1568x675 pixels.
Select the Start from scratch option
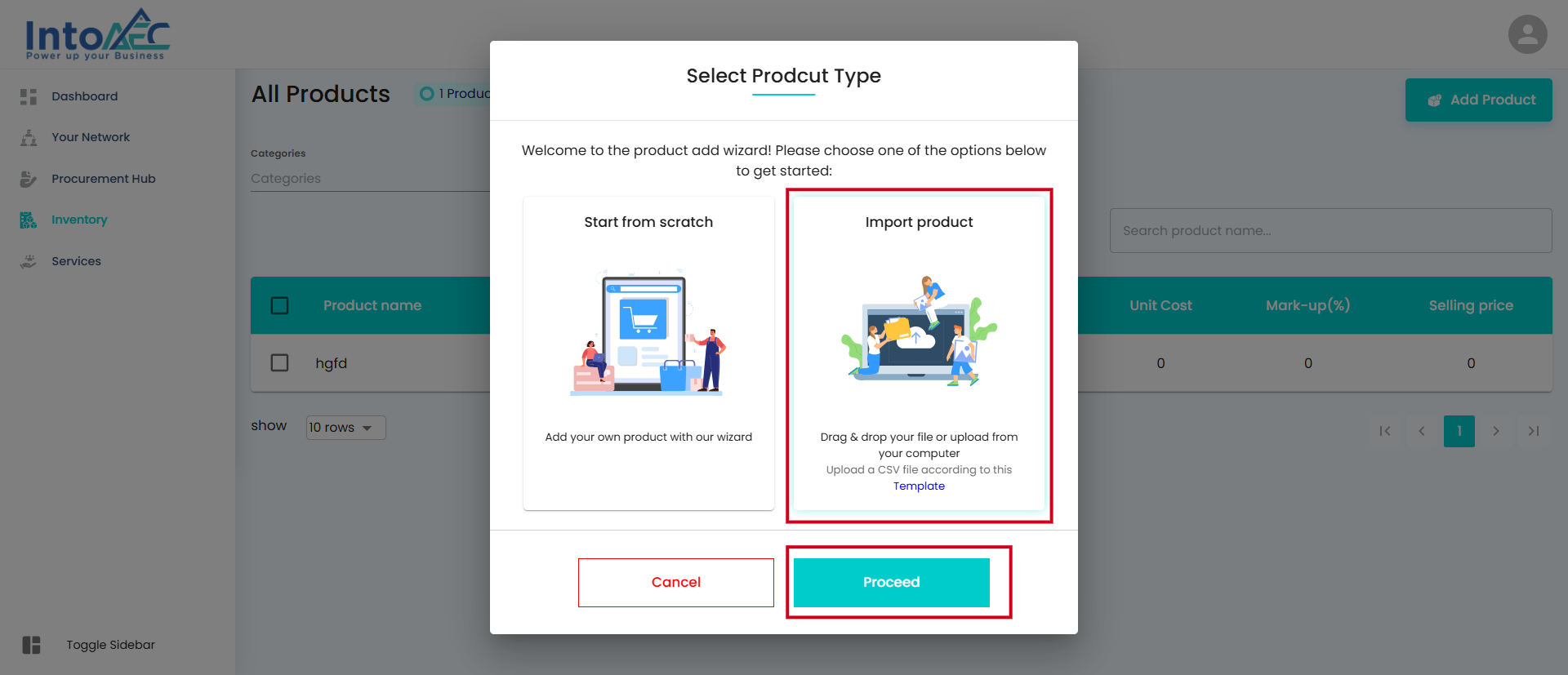pos(648,353)
